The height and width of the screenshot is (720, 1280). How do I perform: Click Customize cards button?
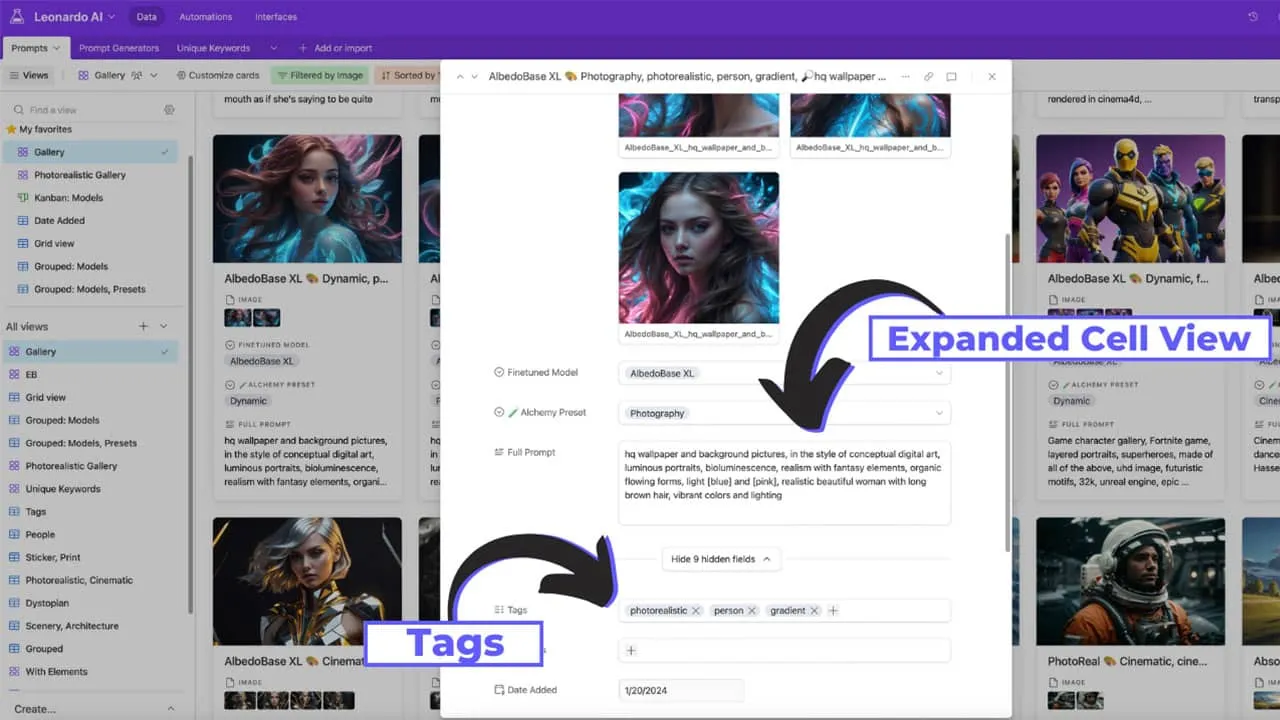217,75
